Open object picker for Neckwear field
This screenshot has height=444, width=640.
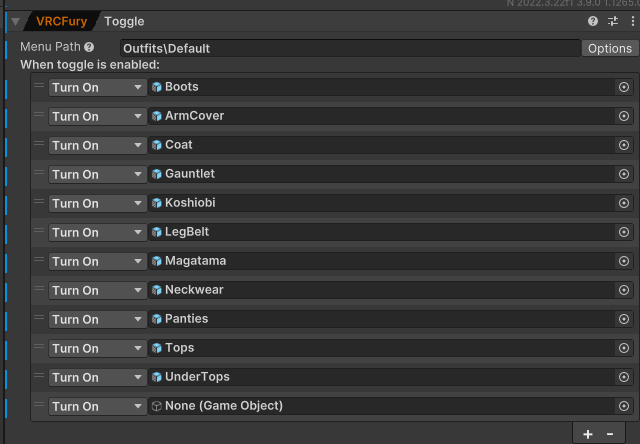624,290
